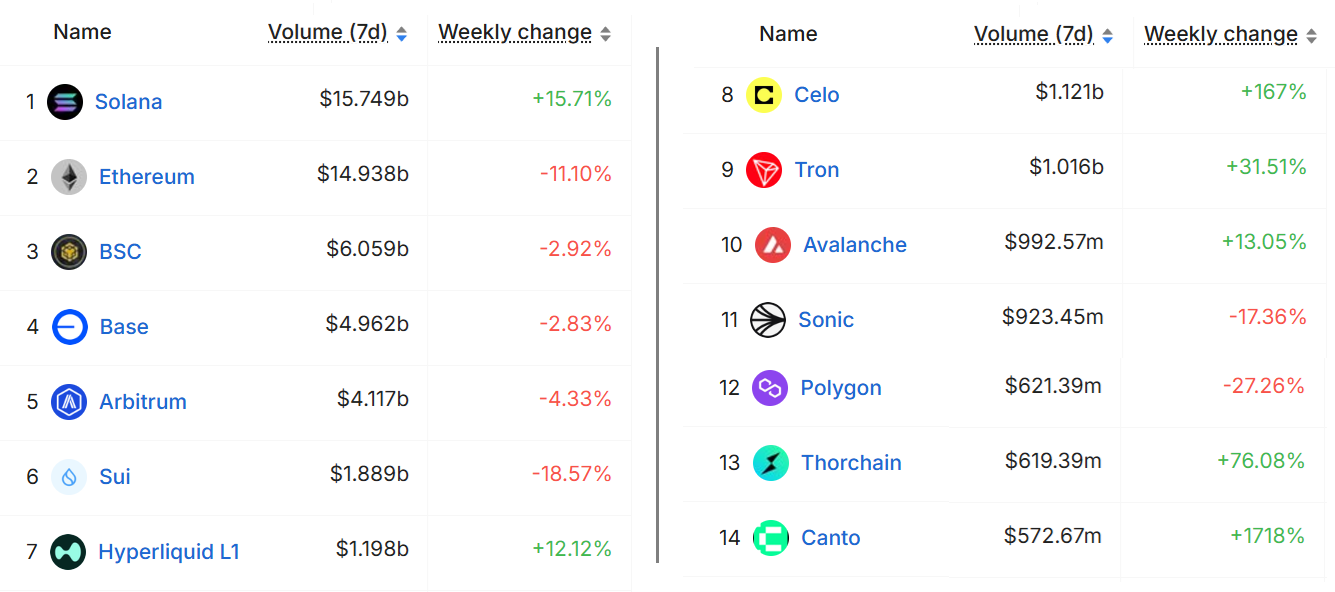Viewport: 1335px width, 592px height.
Task: Click the purple Polygon logo icon
Action: [770, 388]
